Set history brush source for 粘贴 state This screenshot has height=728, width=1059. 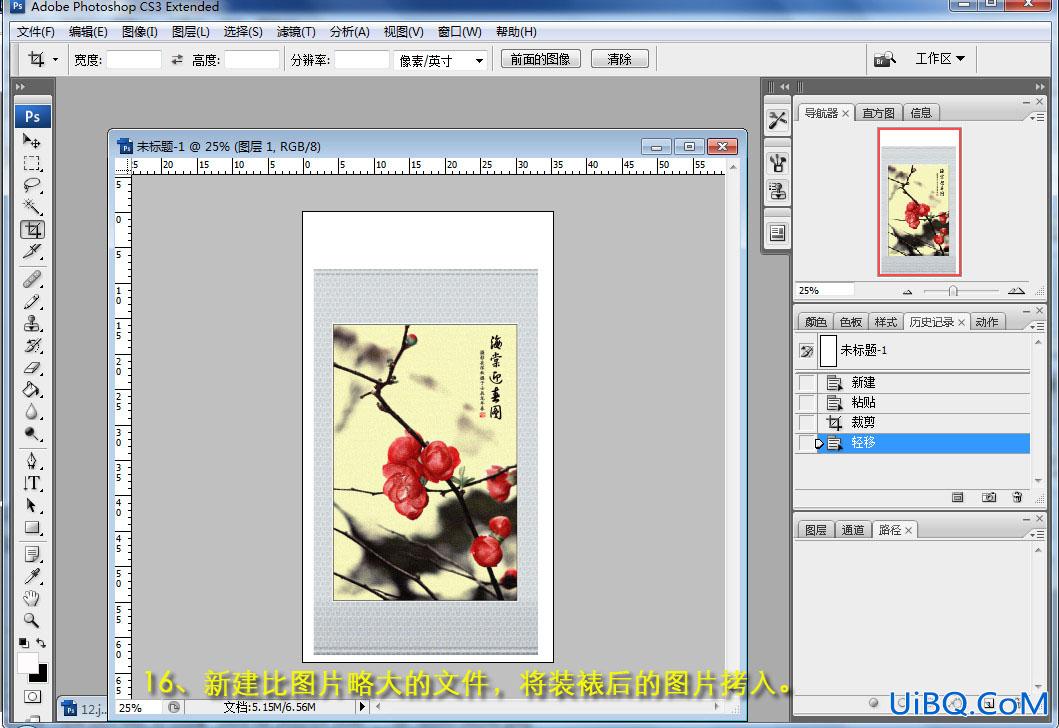point(806,402)
